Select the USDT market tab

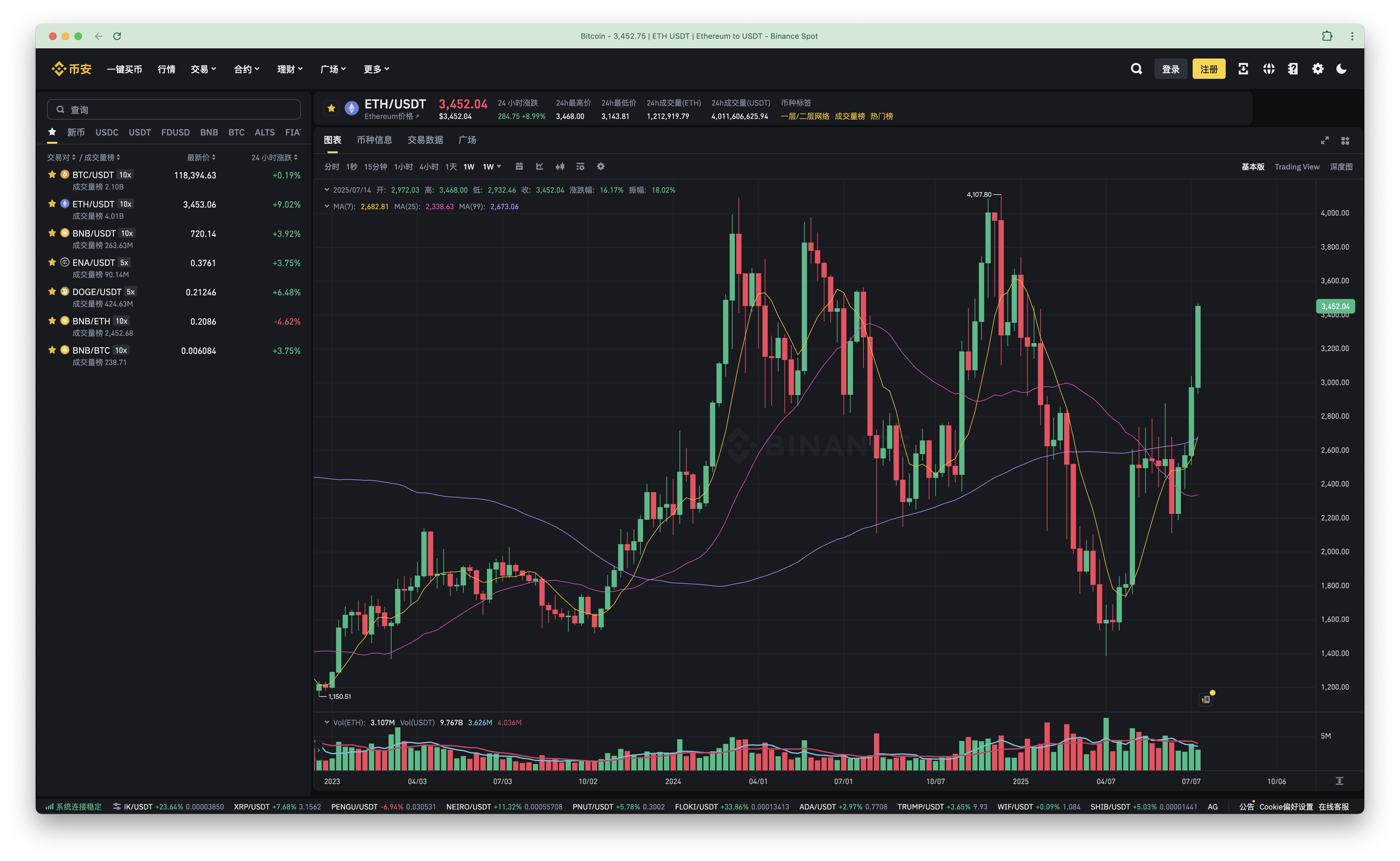coord(140,132)
